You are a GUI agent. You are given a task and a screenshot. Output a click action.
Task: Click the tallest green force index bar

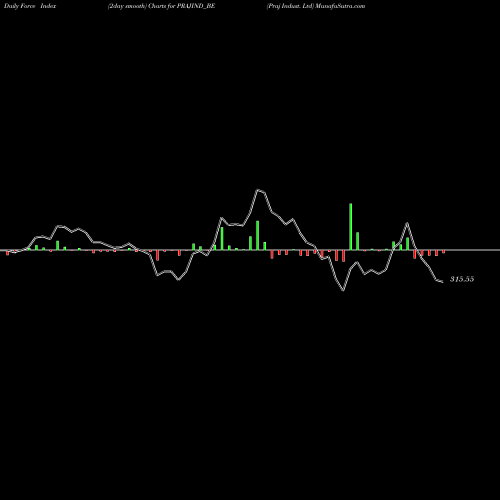351,226
